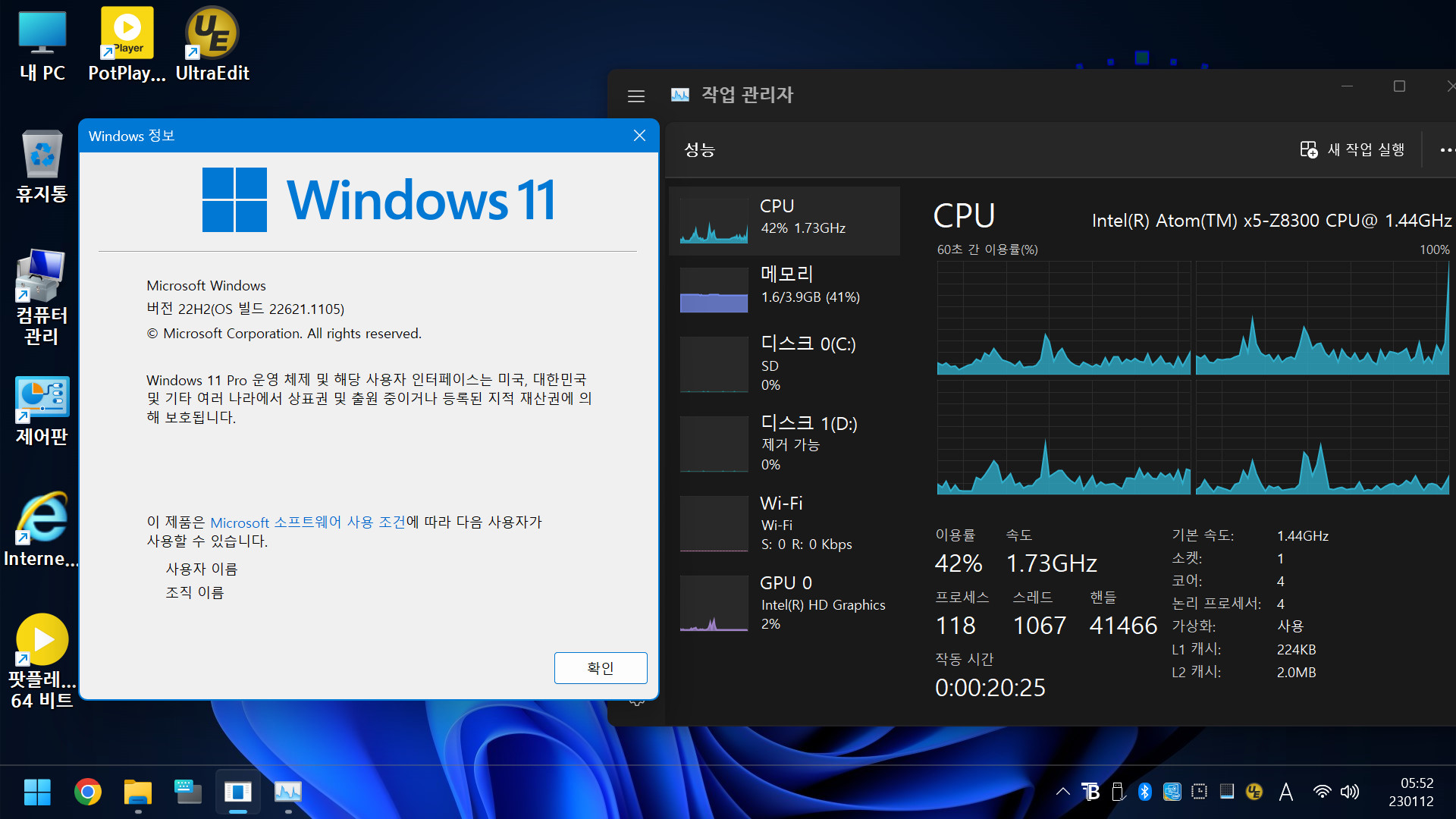The height and width of the screenshot is (819, 1456).
Task: Click the UltraEdit tray icon
Action: pos(1254,792)
